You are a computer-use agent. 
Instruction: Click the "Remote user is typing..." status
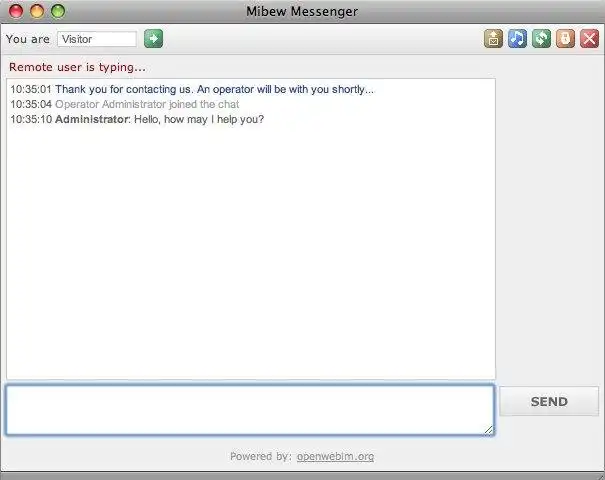(77, 67)
